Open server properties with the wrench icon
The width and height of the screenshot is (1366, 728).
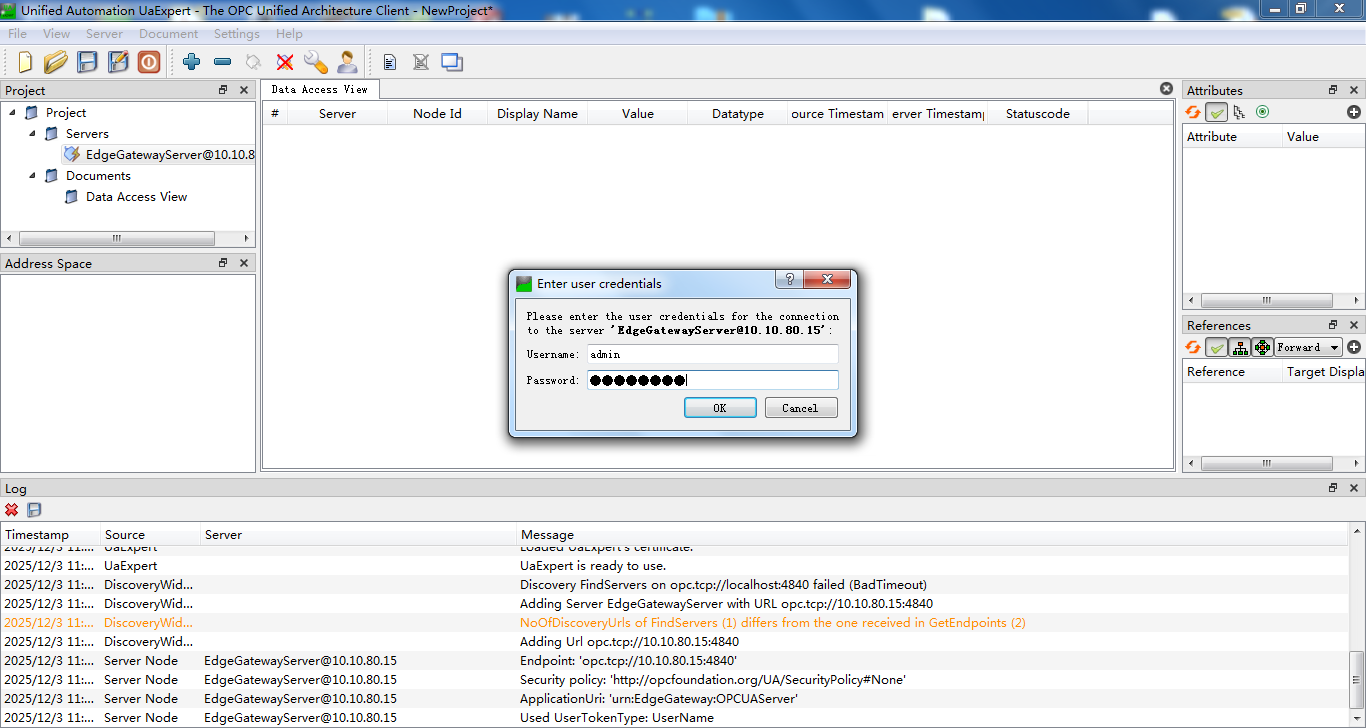[x=316, y=62]
